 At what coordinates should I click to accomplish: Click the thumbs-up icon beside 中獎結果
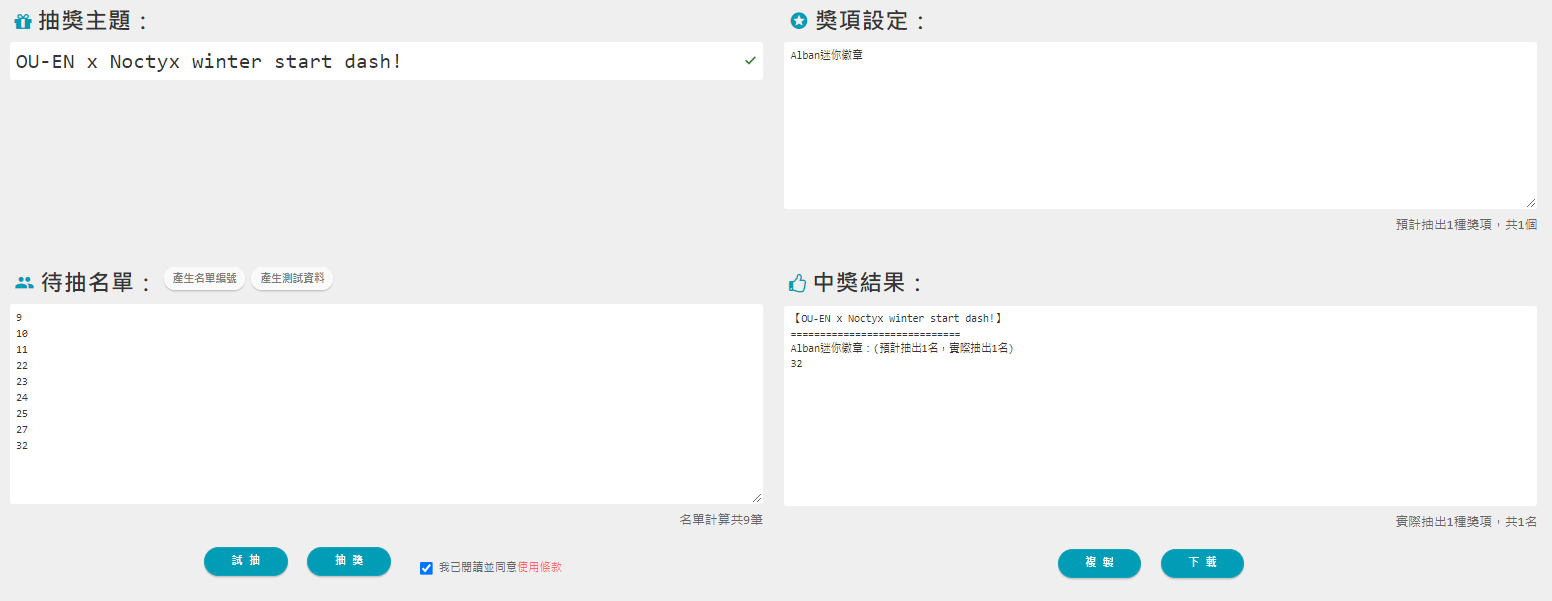coord(797,283)
